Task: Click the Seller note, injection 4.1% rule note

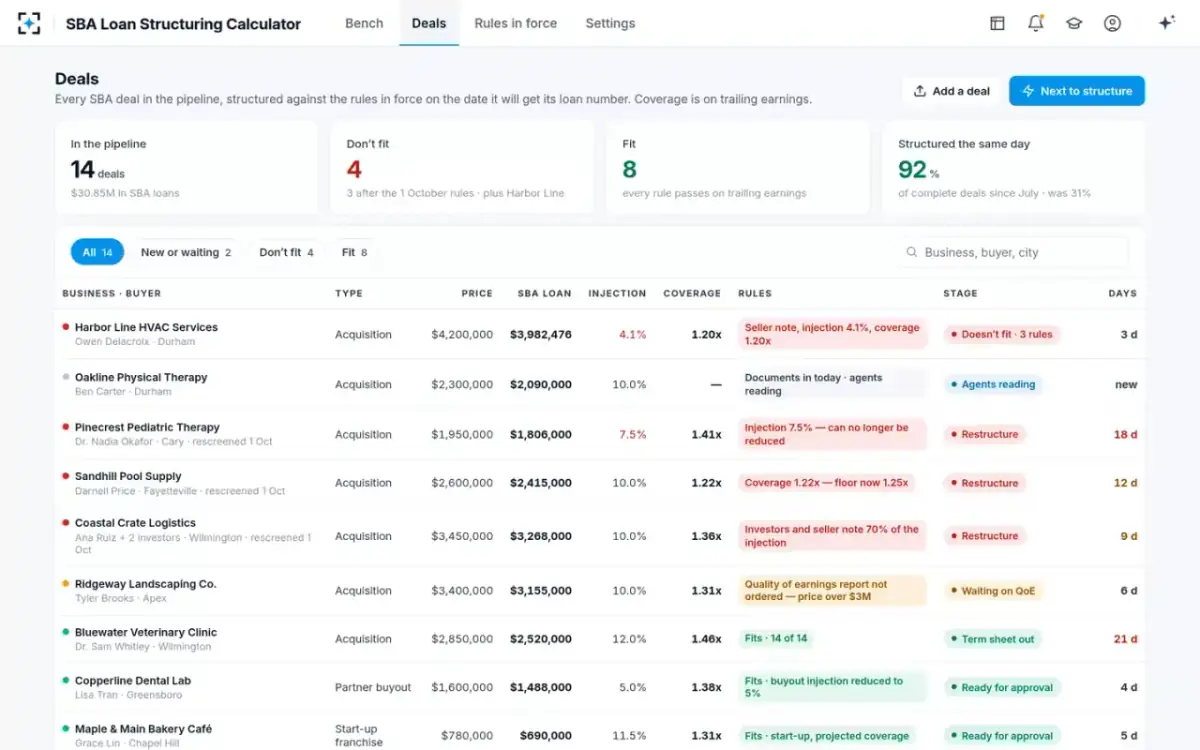Action: [833, 334]
